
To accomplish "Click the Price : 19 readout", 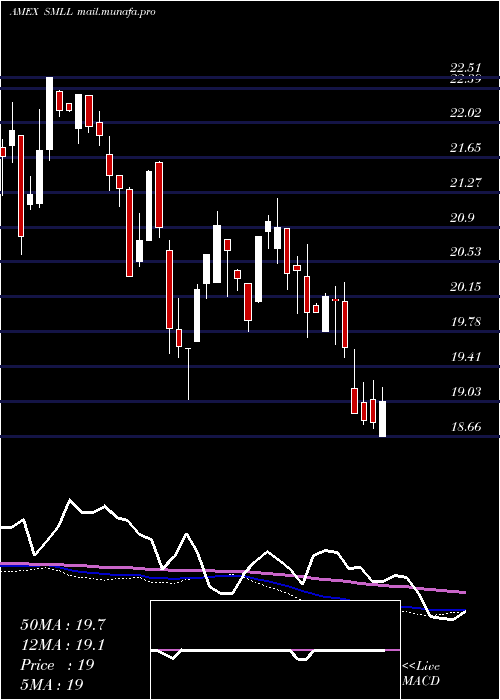I will click(57, 665).
